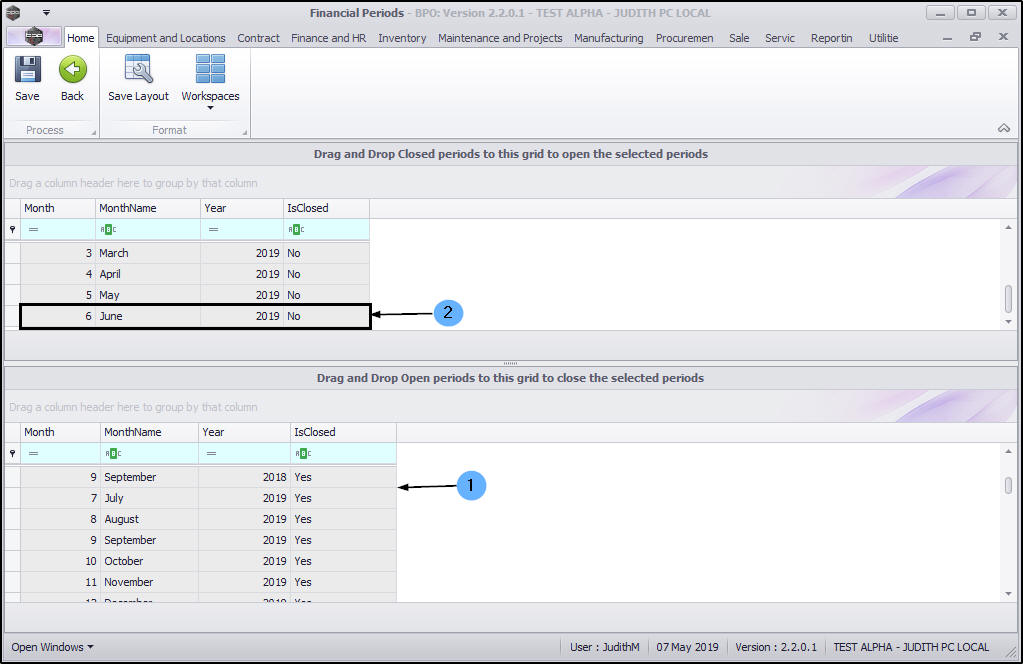
Task: Select the July 2019 closed period row
Action: click(208, 498)
